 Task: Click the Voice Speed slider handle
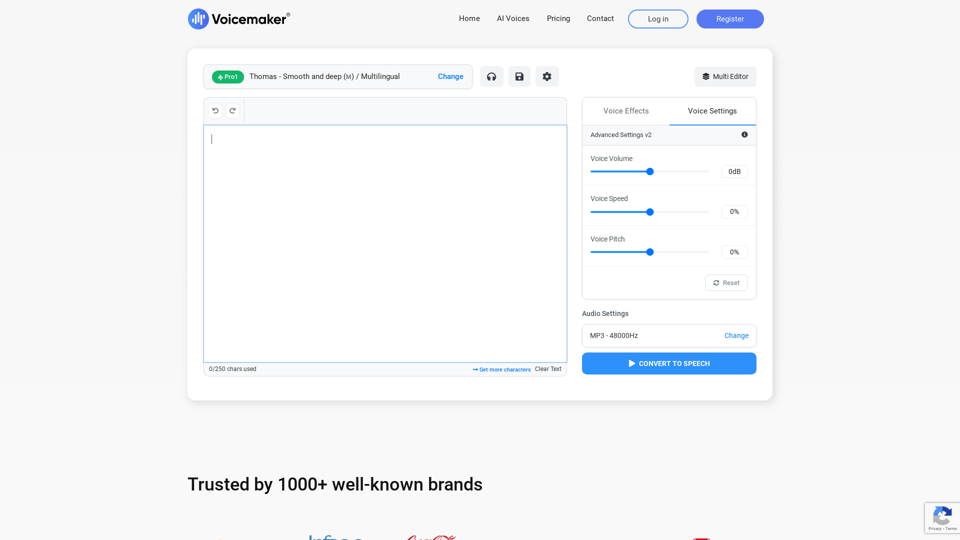(x=650, y=212)
